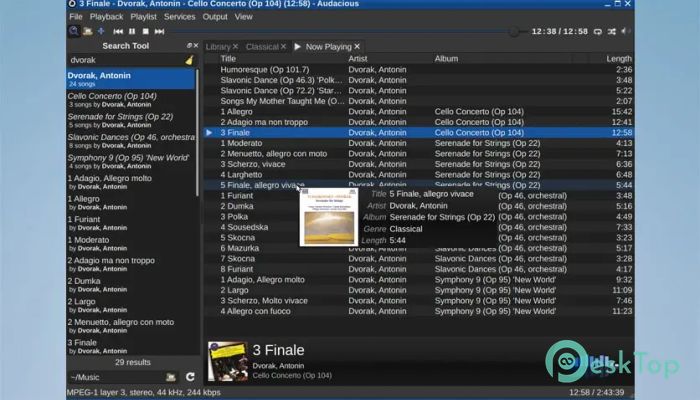Image resolution: width=700 pixels, height=400 pixels.
Task: Select 3 Scherzo, Molto vivace track
Action: tap(419, 300)
